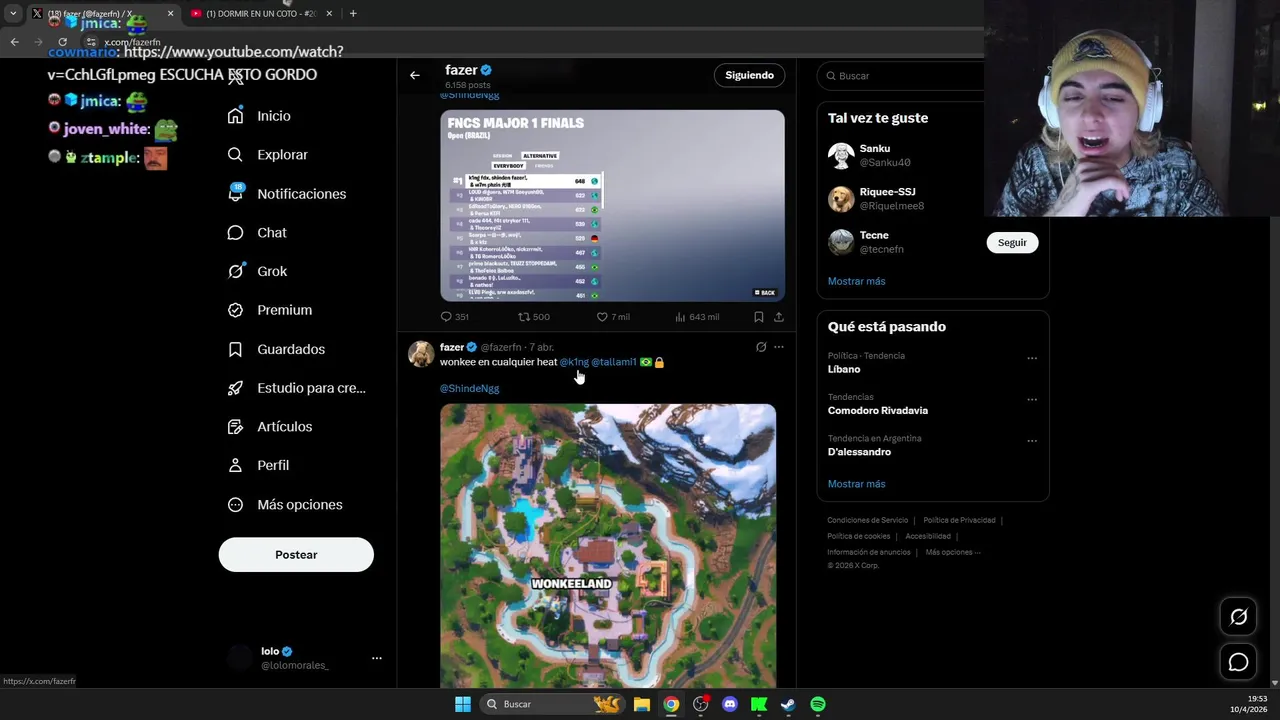Click the Artículos icon
Image resolution: width=1280 pixels, height=720 pixels.
pyautogui.click(x=235, y=427)
